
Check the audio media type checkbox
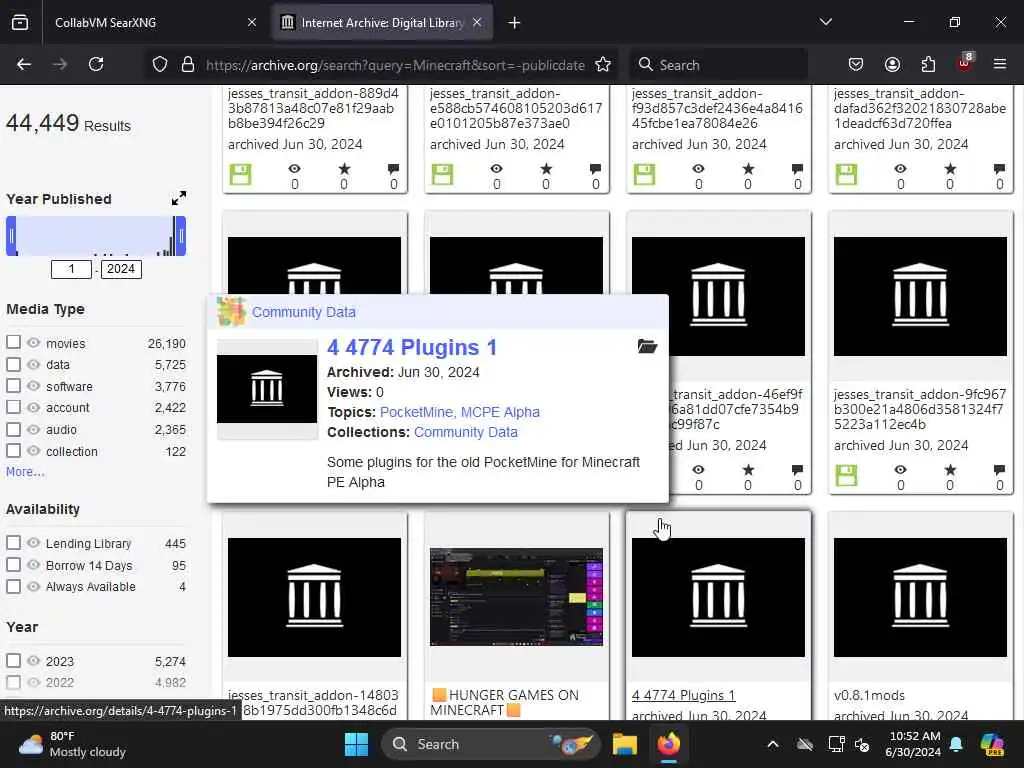coord(13,429)
